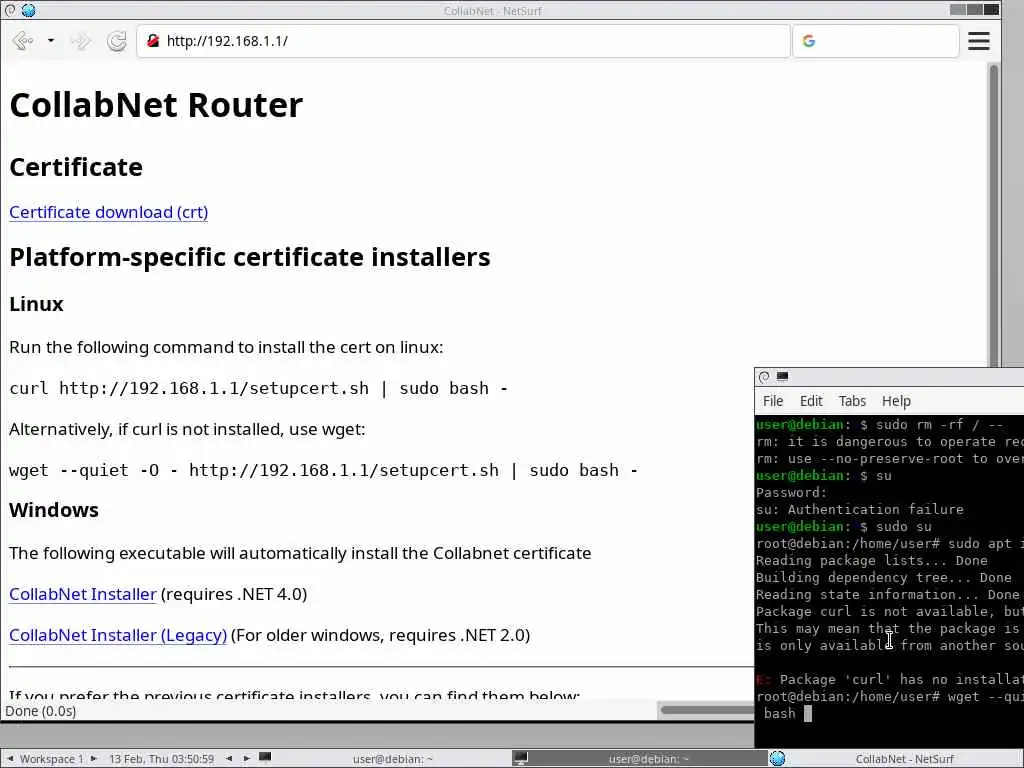Open the window menu icon on NetSurf title bar
The image size is (1024, 768).
tap(10, 10)
